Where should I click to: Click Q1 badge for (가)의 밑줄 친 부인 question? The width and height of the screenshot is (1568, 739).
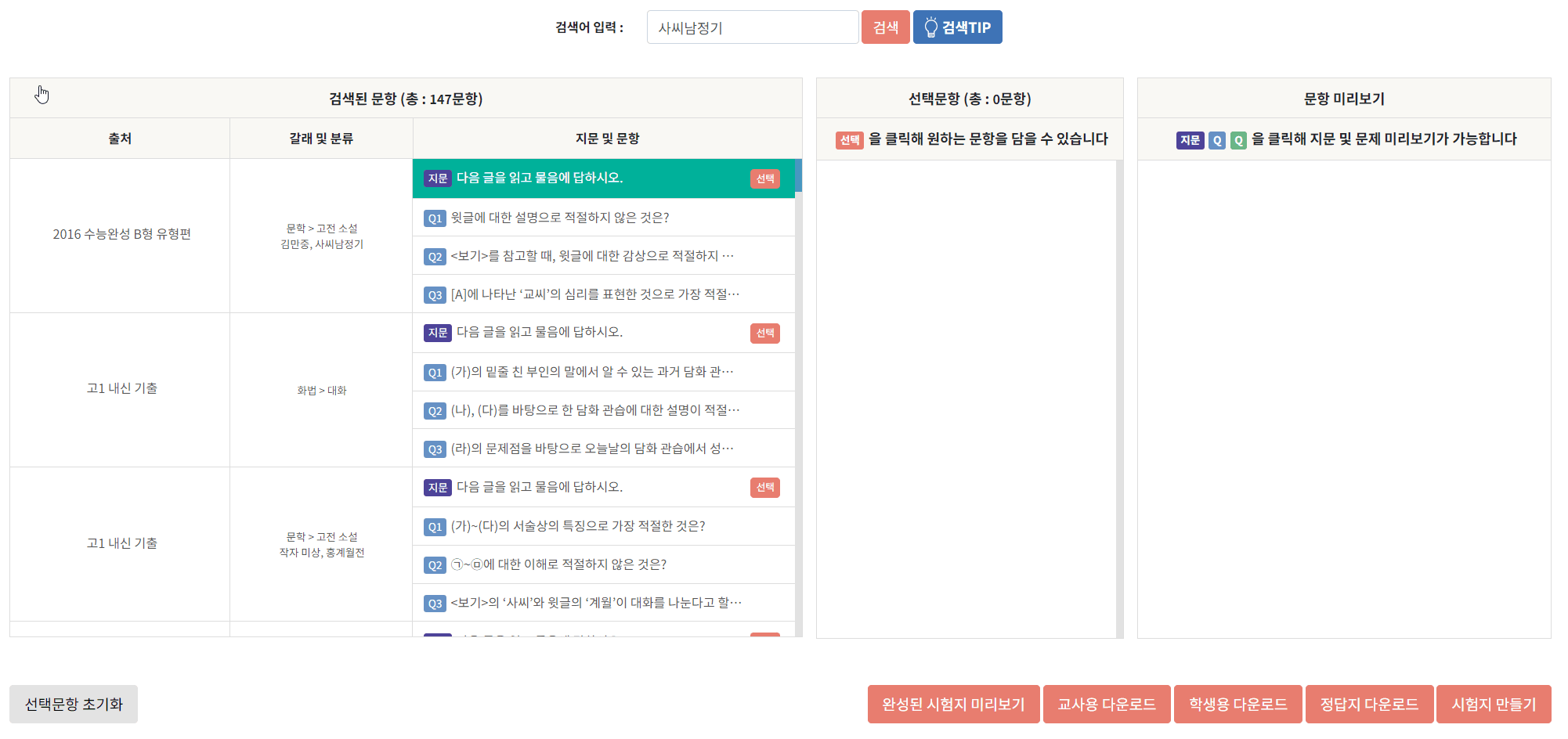[435, 373]
